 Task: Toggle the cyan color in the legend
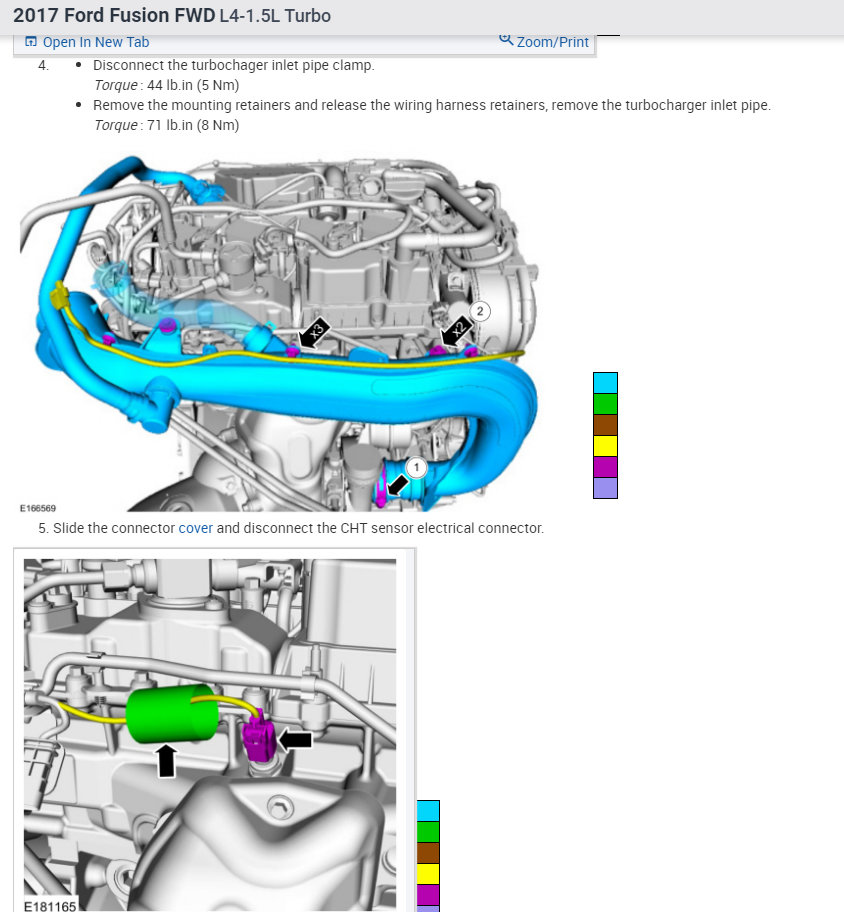[x=605, y=382]
